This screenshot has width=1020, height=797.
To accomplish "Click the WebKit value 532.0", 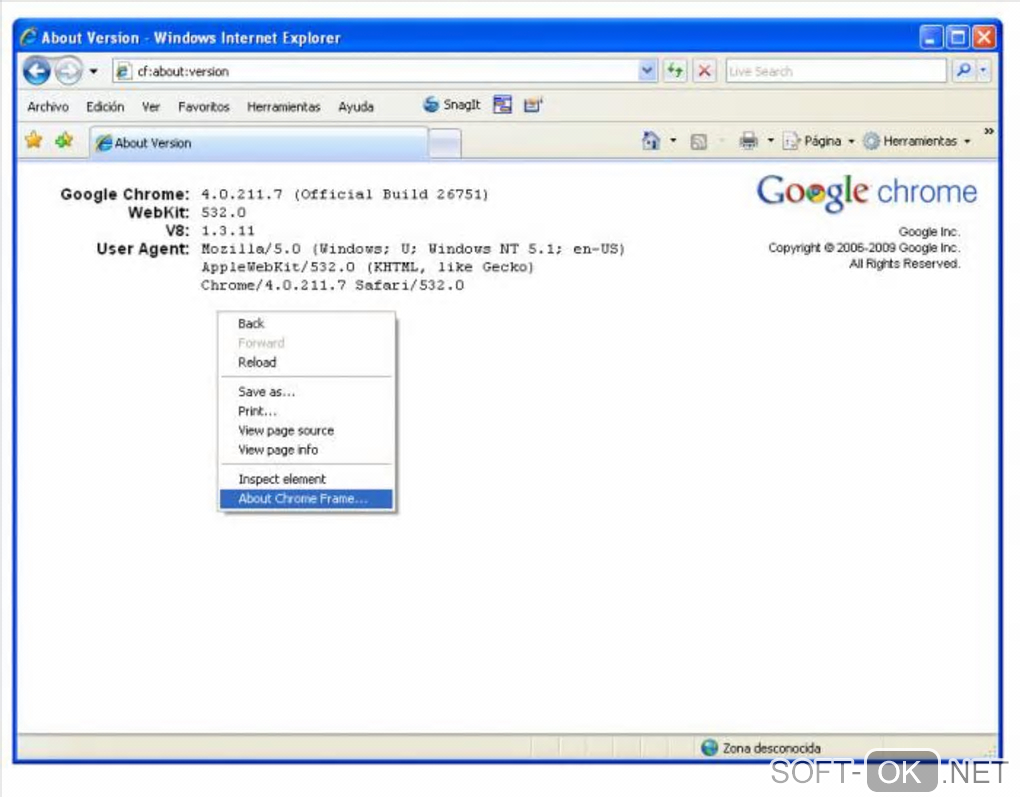I will [x=223, y=212].
